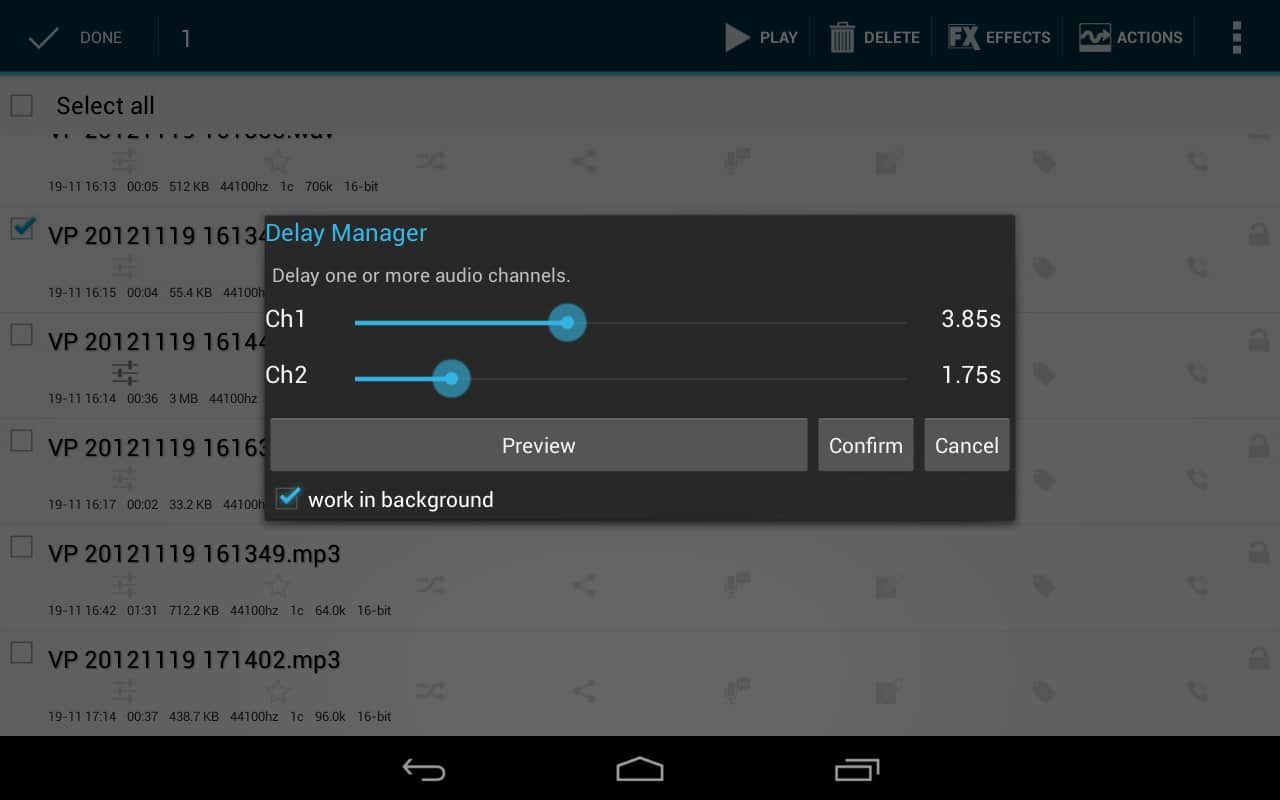Viewport: 1280px width, 800px height.
Task: Check the Select all checkbox
Action: point(21,105)
